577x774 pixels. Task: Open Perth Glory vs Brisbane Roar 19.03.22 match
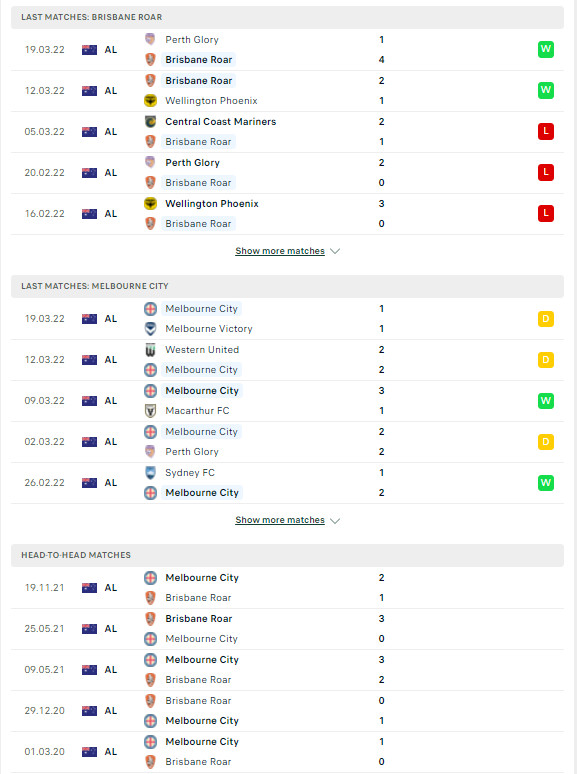pos(287,49)
